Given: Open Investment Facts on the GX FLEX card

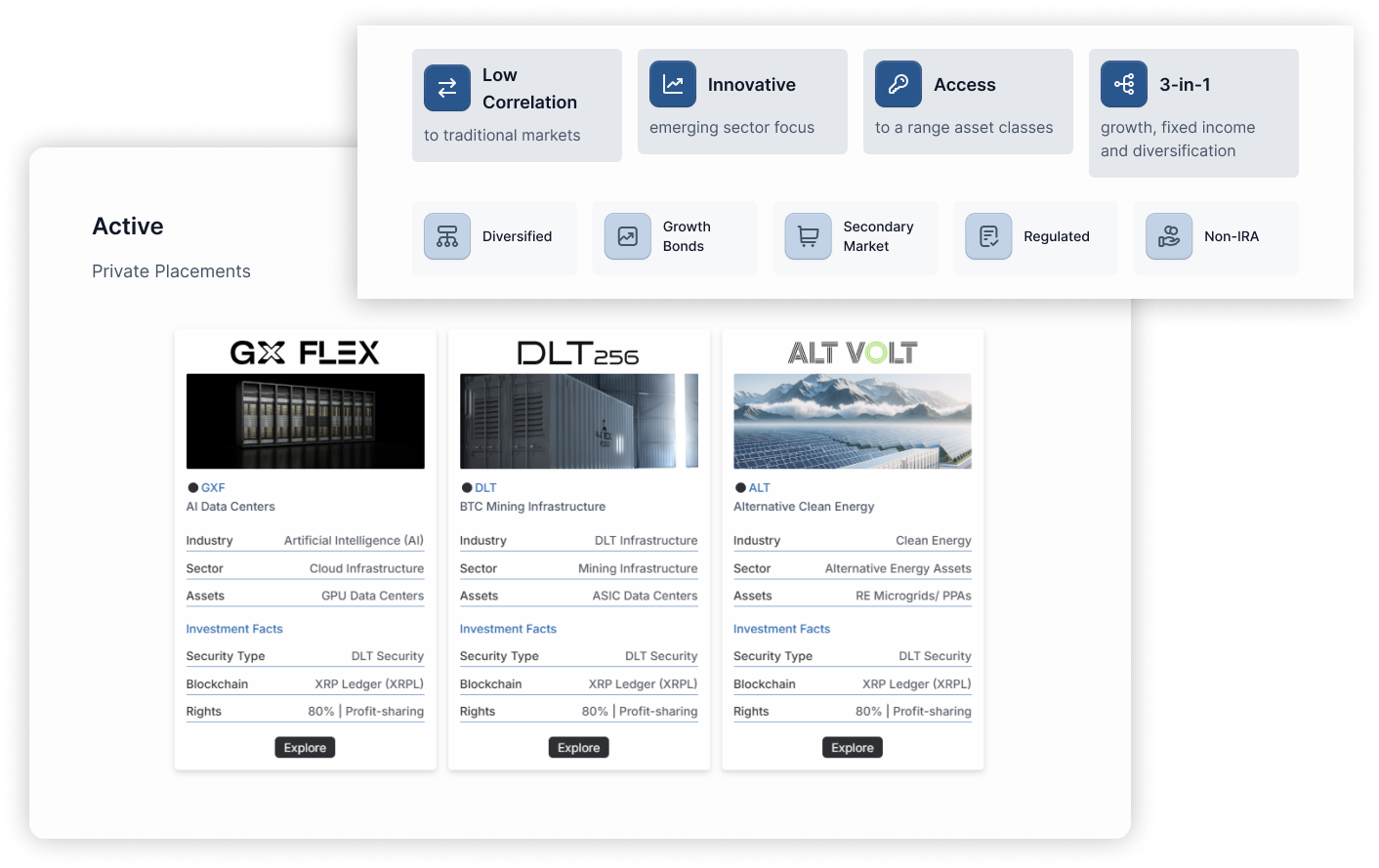Looking at the screenshot, I should click(x=234, y=629).
